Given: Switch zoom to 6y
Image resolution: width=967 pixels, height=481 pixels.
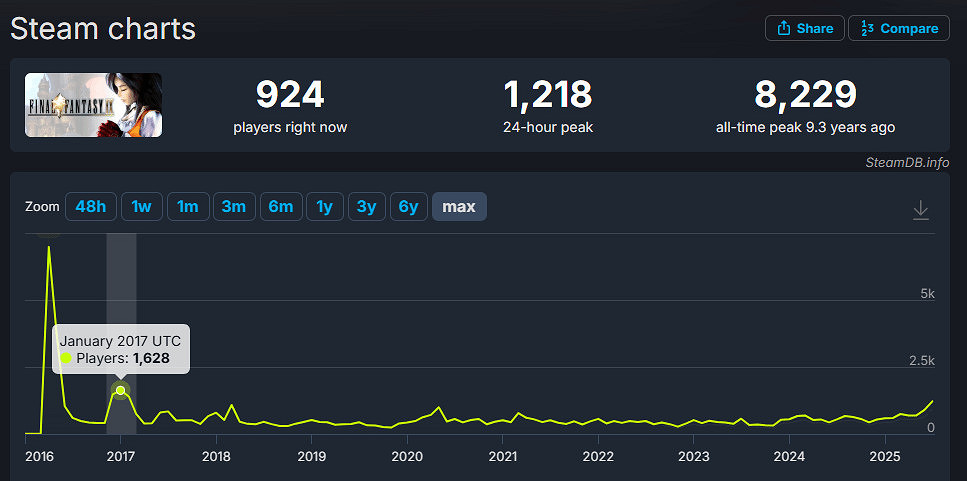Looking at the screenshot, I should tap(408, 207).
